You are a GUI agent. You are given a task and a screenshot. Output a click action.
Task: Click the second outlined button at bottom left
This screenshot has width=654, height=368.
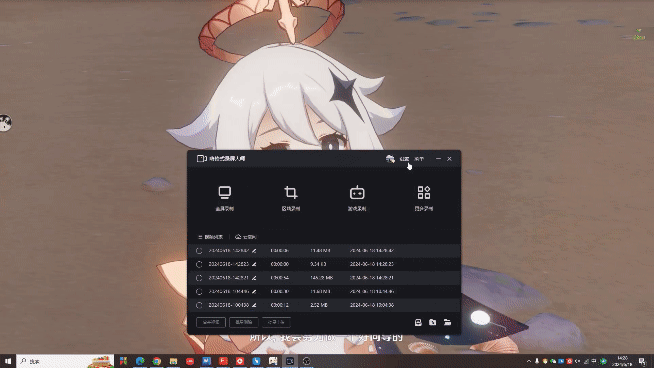[x=244, y=322]
